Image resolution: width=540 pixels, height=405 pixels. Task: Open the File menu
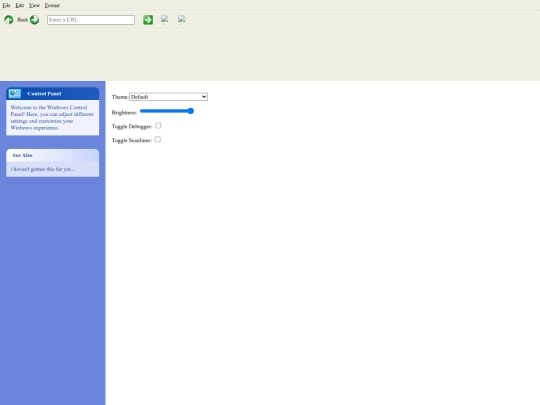click(x=6, y=6)
